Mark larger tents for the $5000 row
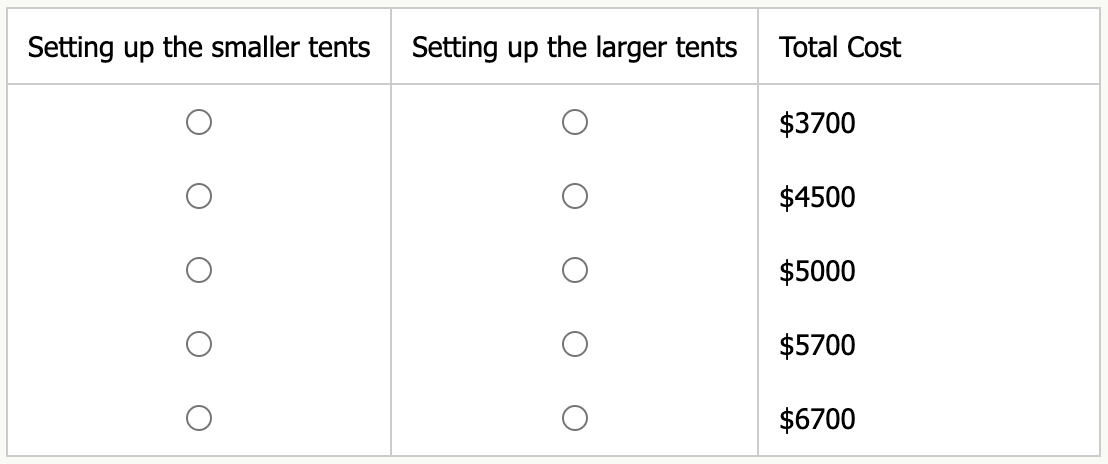This screenshot has height=464, width=1108. 574,270
